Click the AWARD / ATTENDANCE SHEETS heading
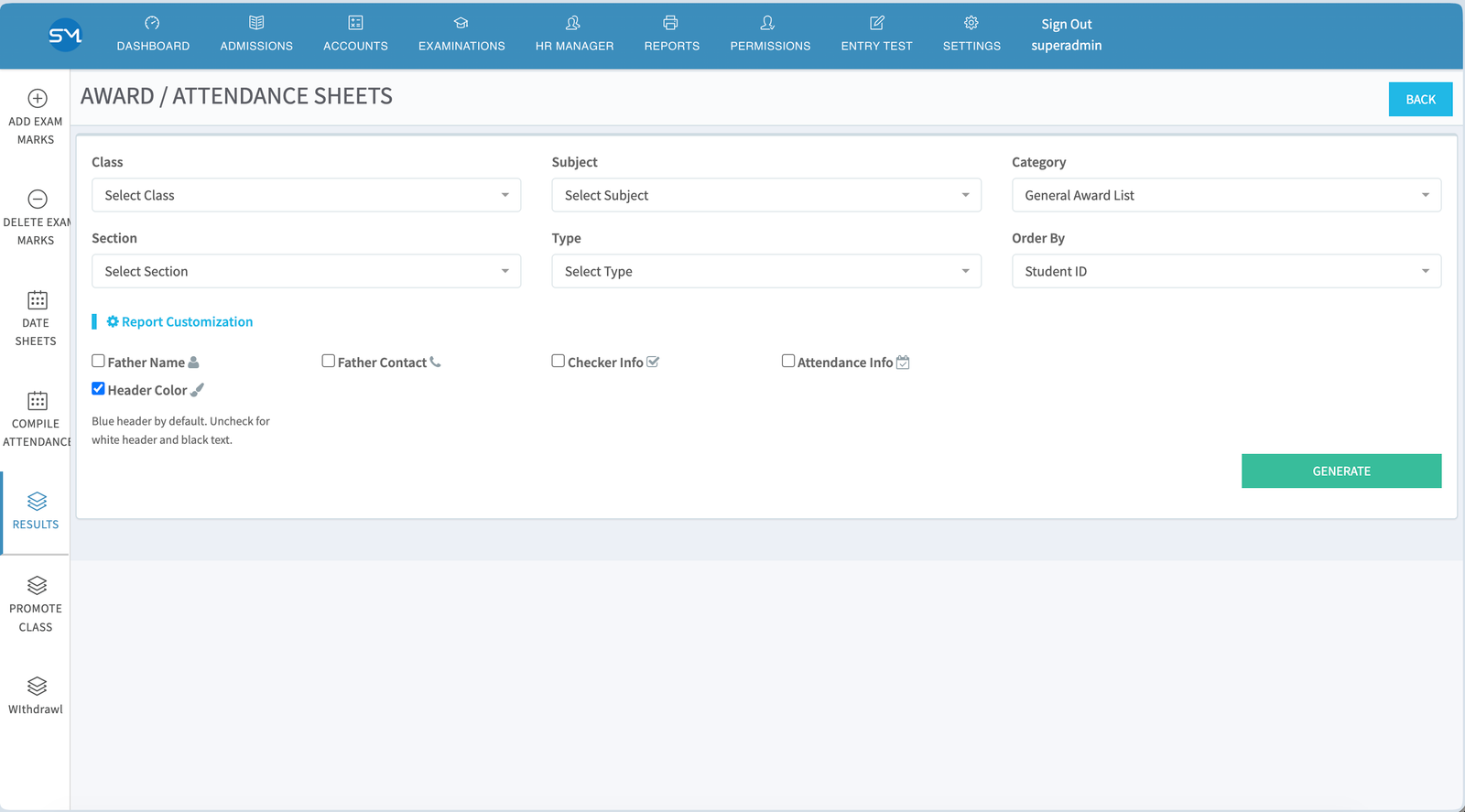 pyautogui.click(x=236, y=96)
